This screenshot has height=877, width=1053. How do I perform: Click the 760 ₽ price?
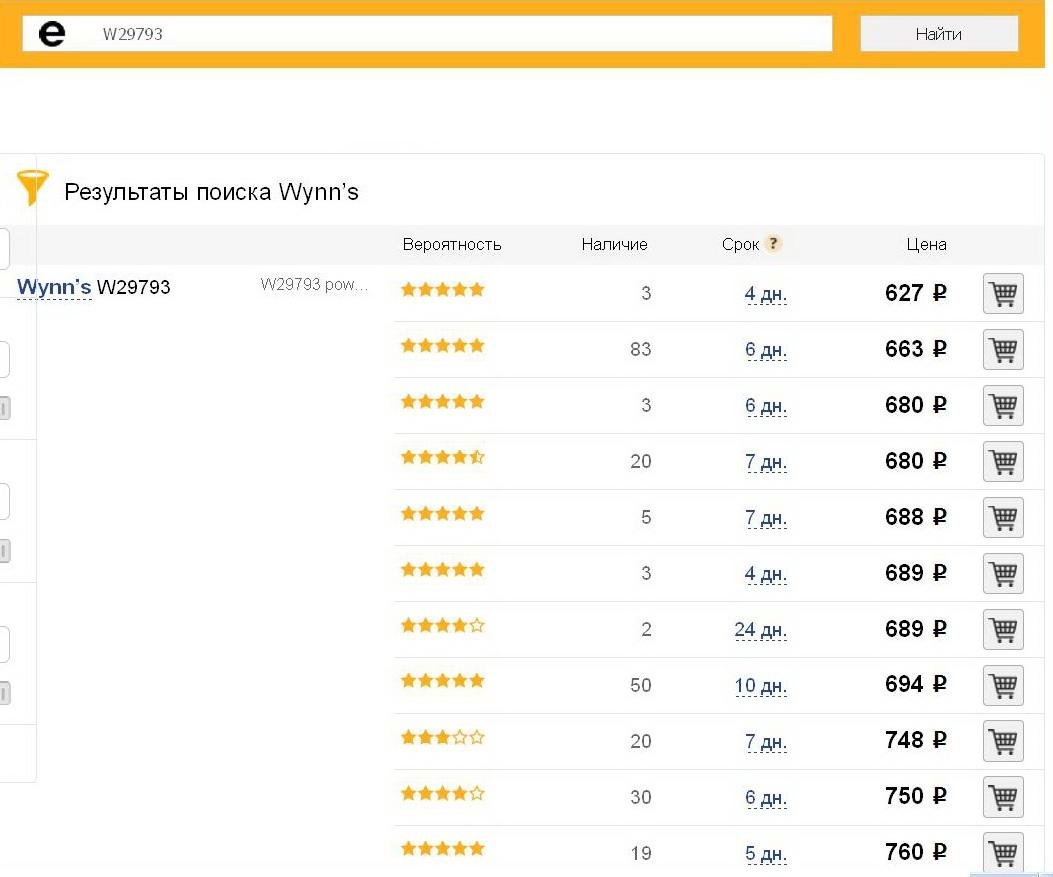pos(915,852)
